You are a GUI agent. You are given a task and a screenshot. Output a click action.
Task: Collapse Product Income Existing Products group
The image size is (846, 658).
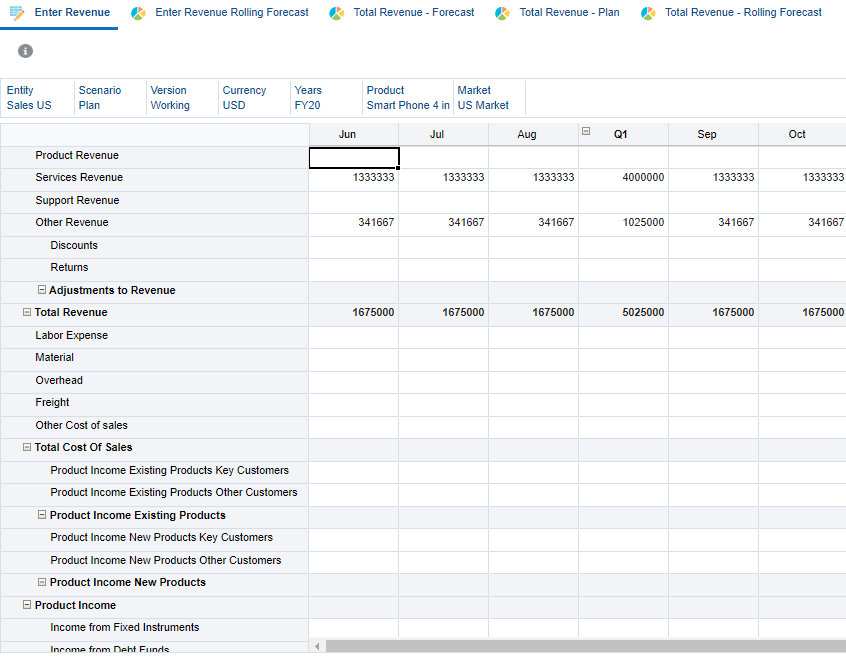coord(42,515)
